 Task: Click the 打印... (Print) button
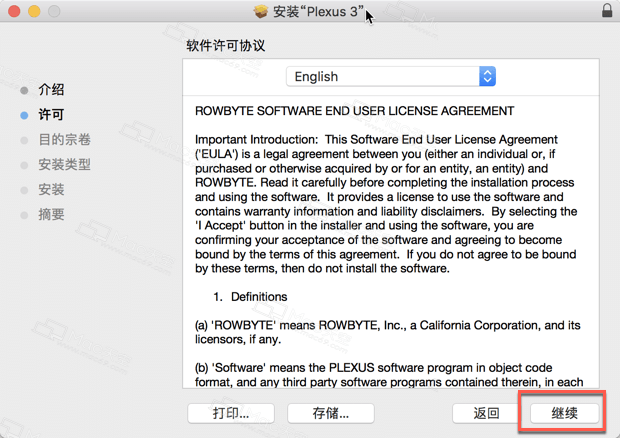(231, 413)
